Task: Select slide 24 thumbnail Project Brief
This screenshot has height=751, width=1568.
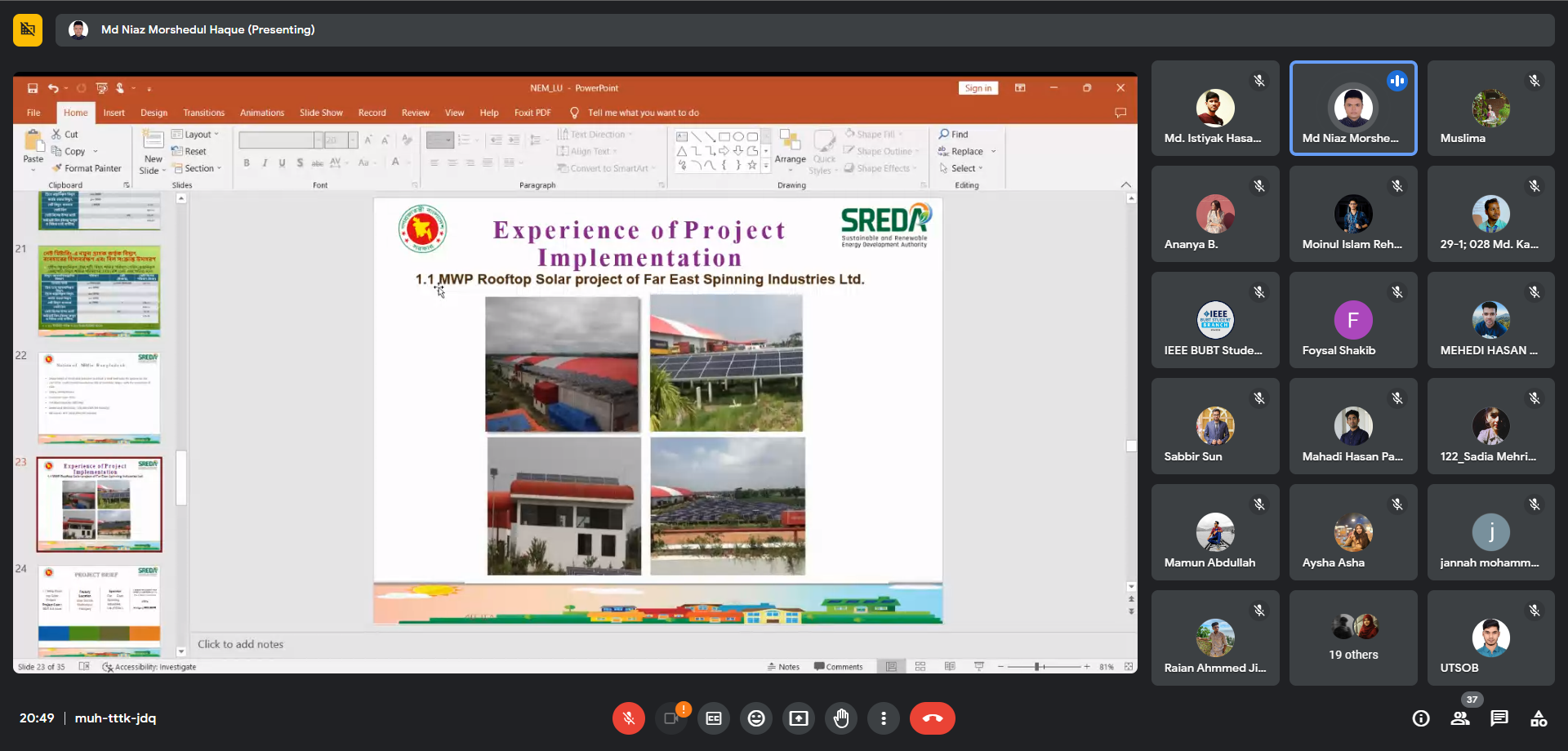Action: (99, 608)
